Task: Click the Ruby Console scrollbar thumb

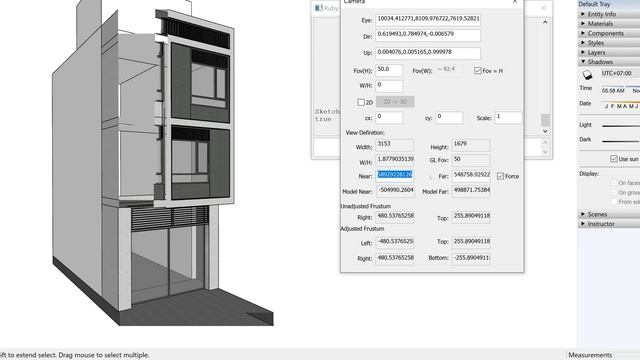Action: (x=545, y=120)
